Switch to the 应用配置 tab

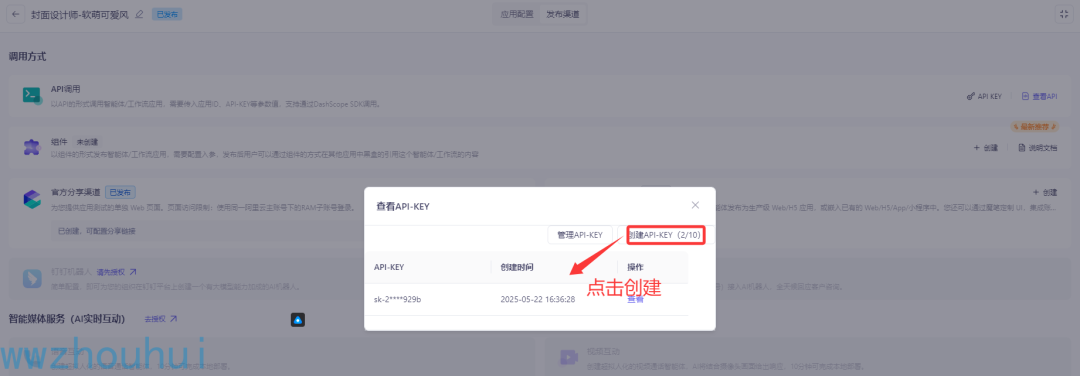pyautogui.click(x=517, y=14)
